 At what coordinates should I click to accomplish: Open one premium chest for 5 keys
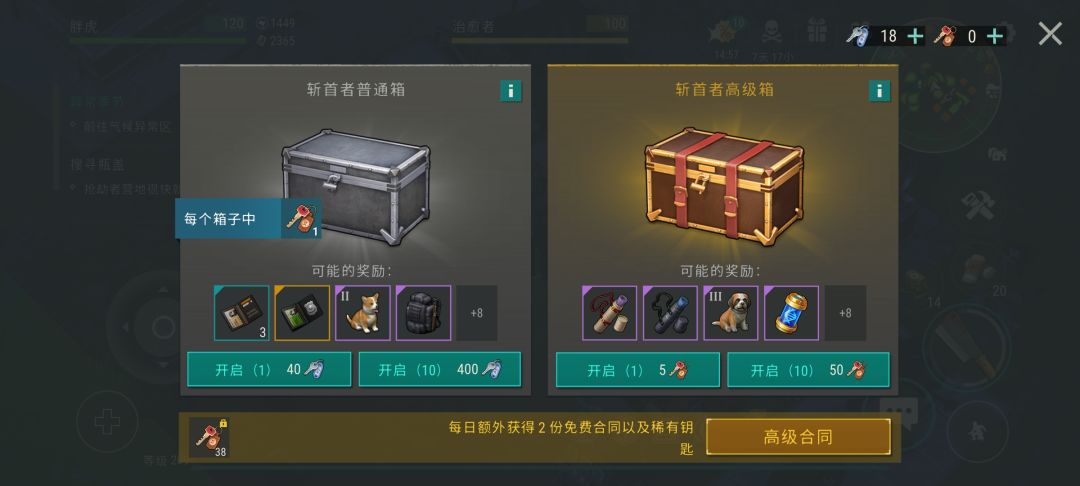(x=638, y=370)
